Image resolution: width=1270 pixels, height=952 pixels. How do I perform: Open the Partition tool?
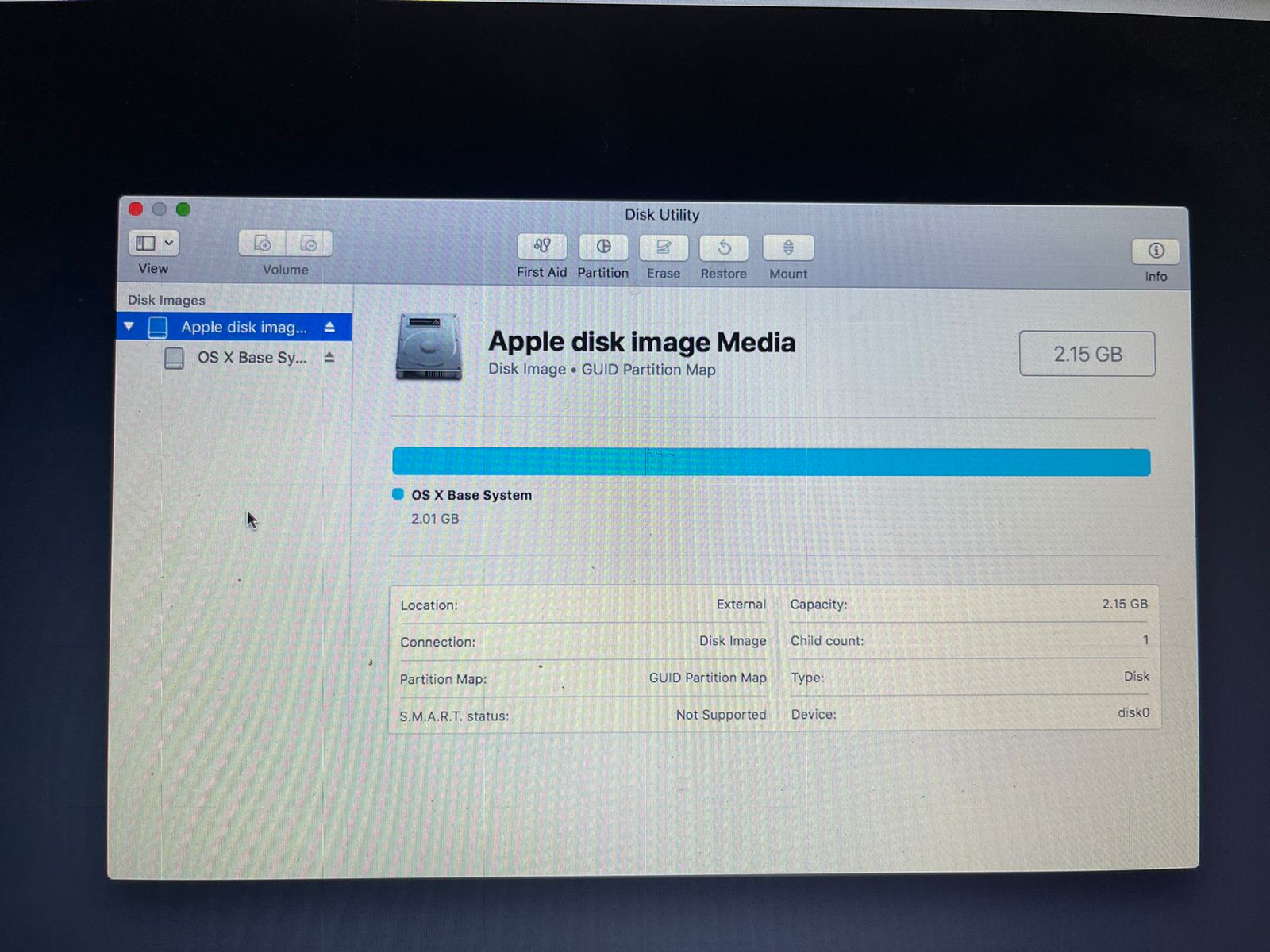tap(603, 247)
